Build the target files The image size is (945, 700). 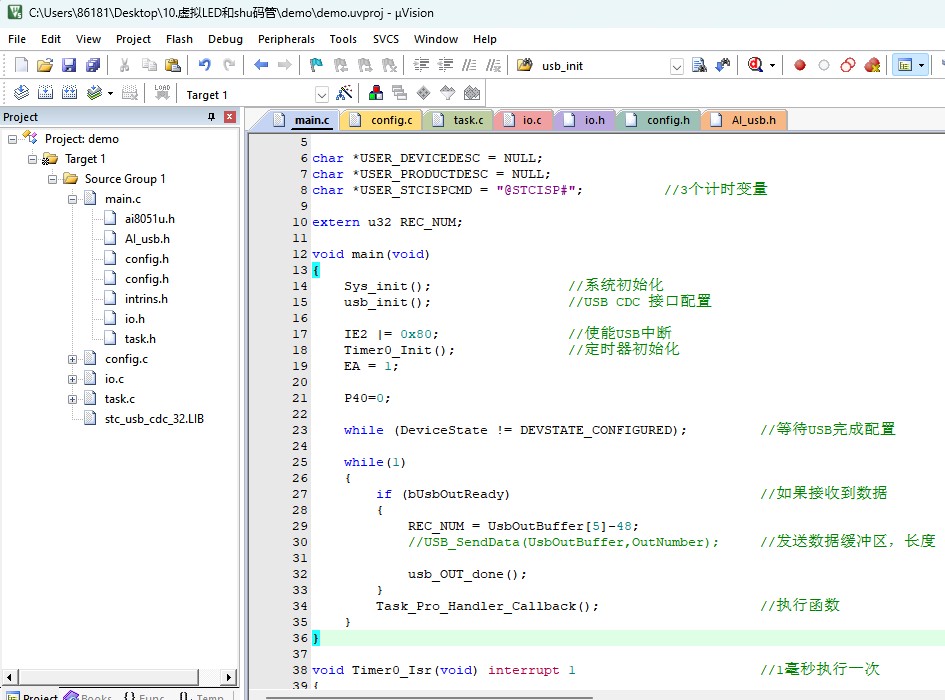[45, 93]
